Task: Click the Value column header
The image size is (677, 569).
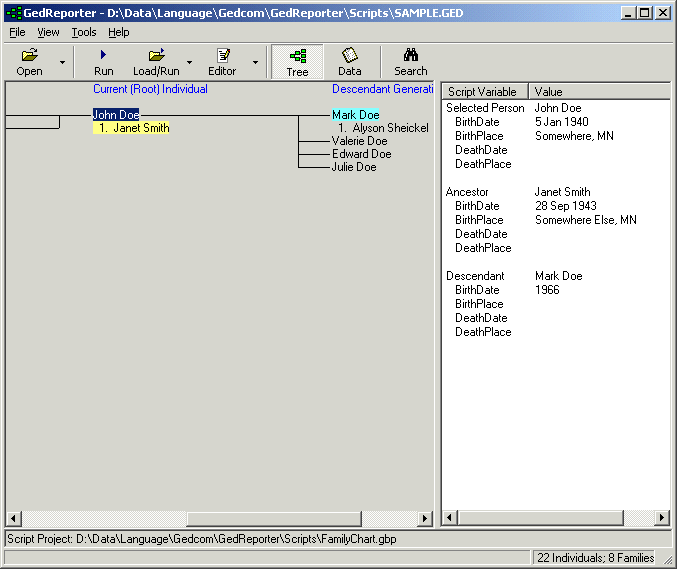Action: [598, 92]
